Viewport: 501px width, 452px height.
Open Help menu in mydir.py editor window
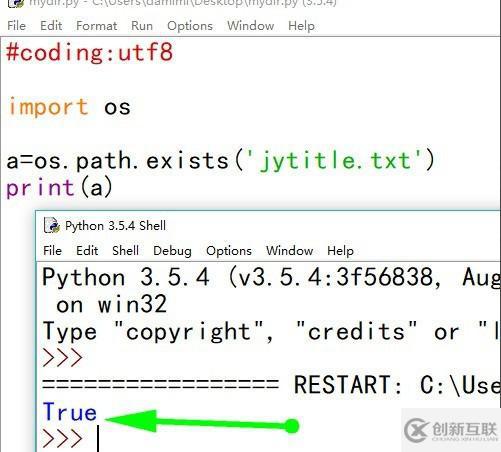tap(301, 26)
